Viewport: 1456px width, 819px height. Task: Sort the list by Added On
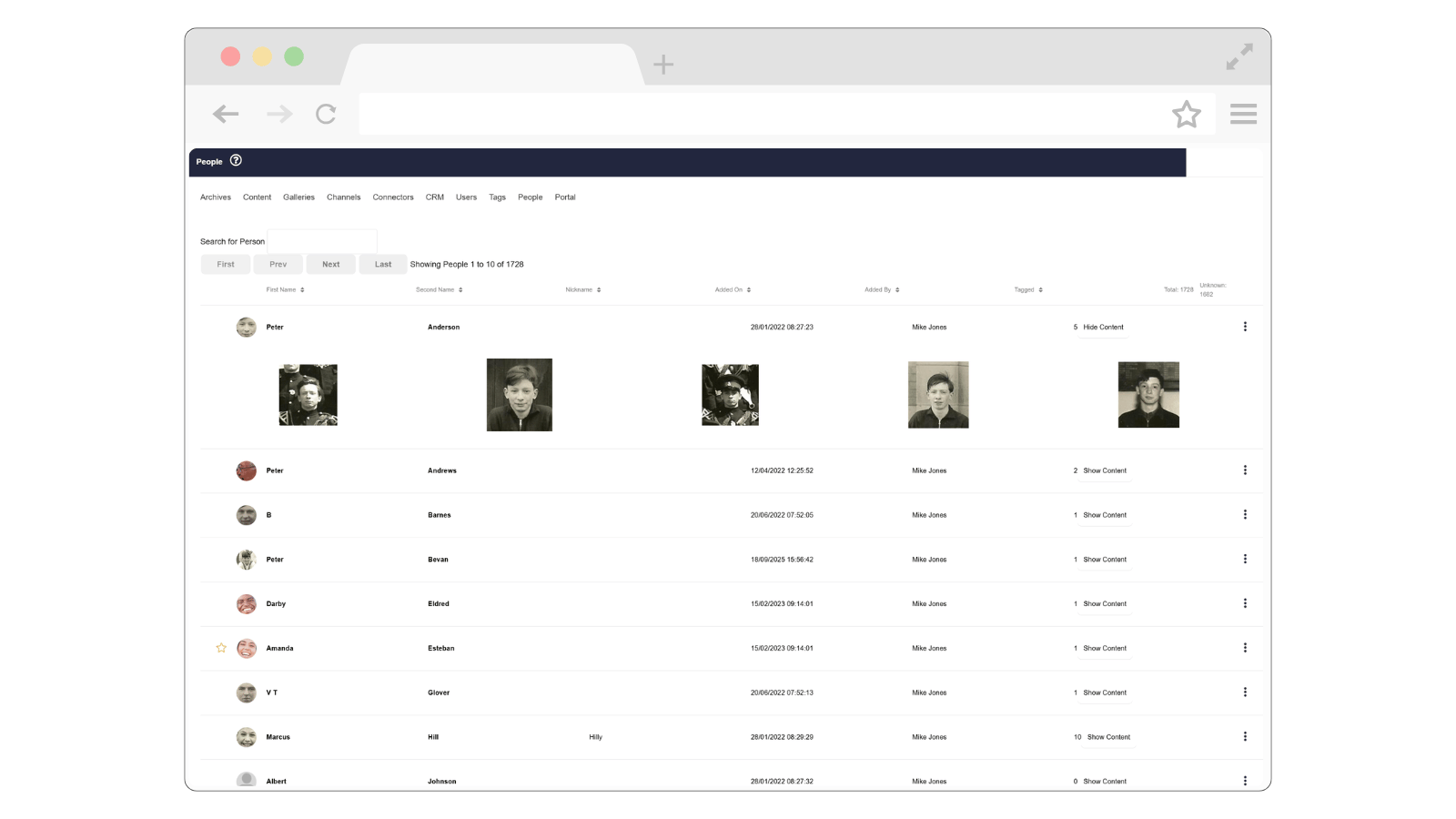click(x=732, y=289)
